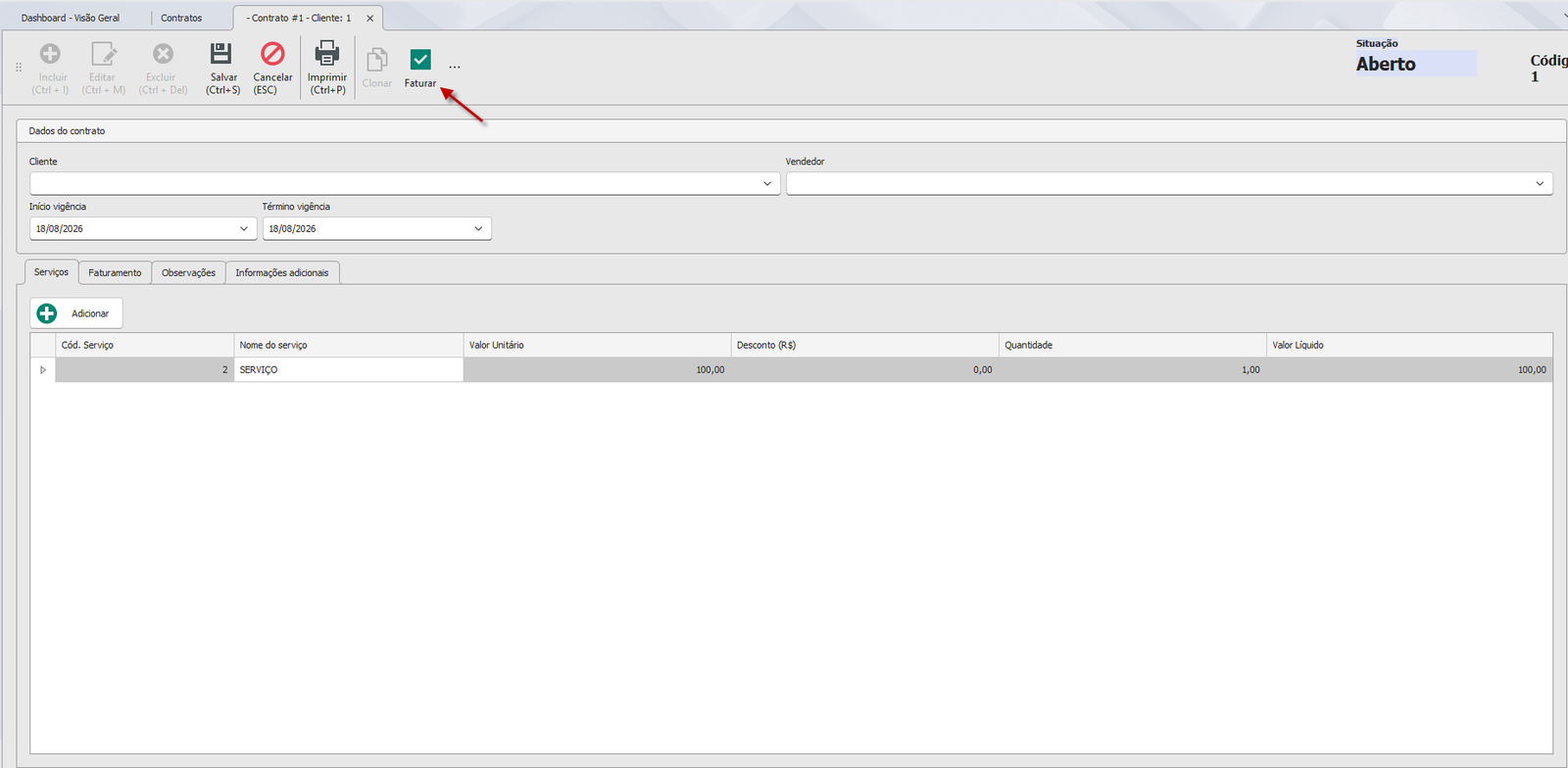The height and width of the screenshot is (768, 1568).
Task: Click the Quantidade cell showing 1,00
Action: click(x=1132, y=369)
